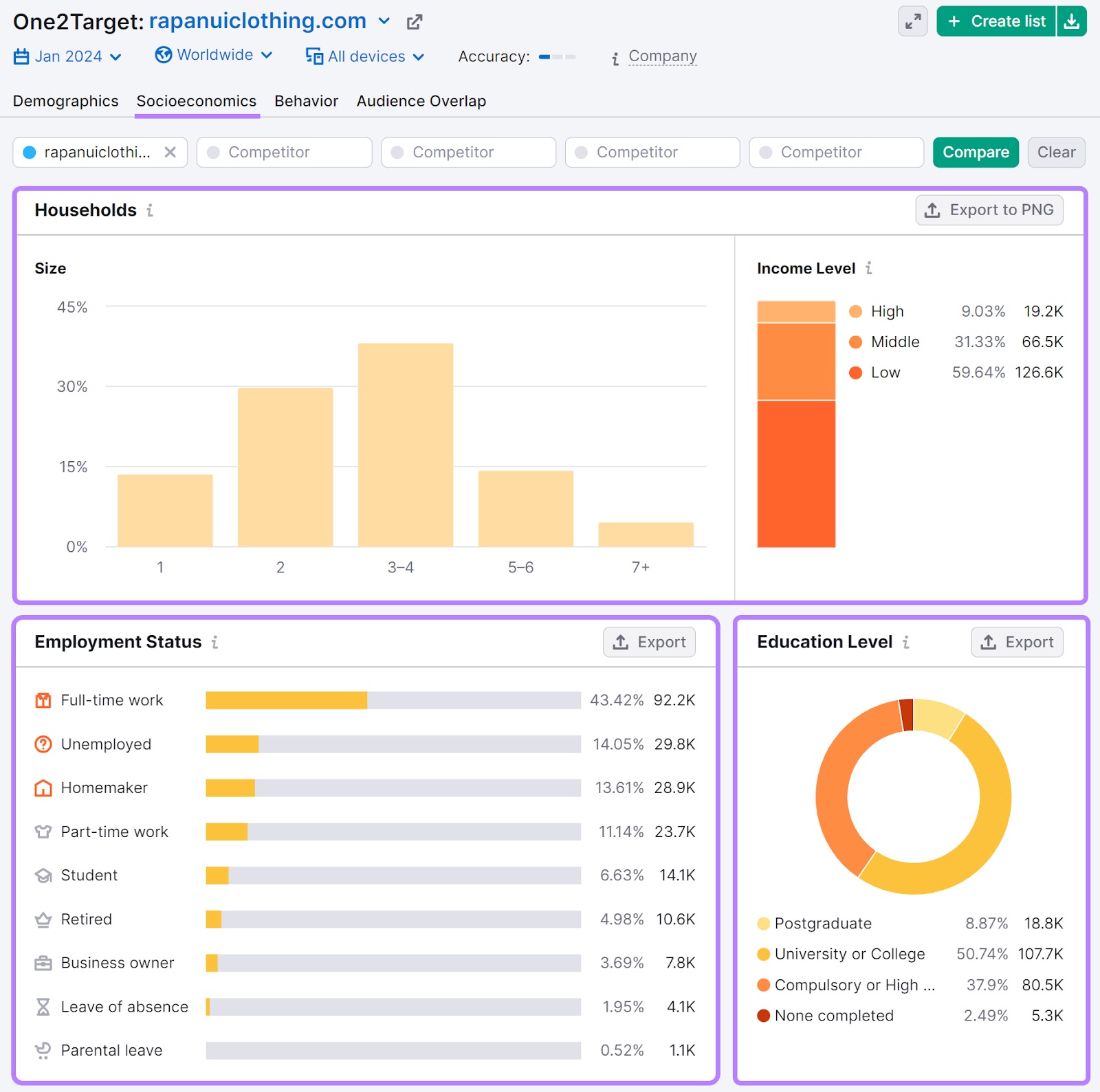Click the info icon next to Company accuracy

pyautogui.click(x=614, y=57)
